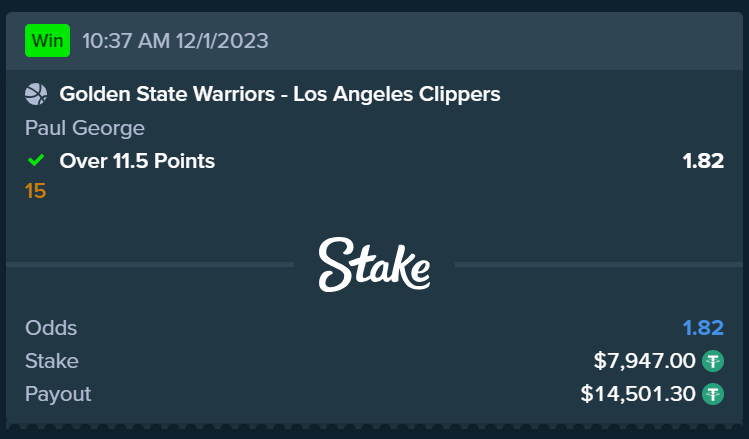Select the $7,947.00 stake amount
749x439 pixels.
pyautogui.click(x=644, y=361)
